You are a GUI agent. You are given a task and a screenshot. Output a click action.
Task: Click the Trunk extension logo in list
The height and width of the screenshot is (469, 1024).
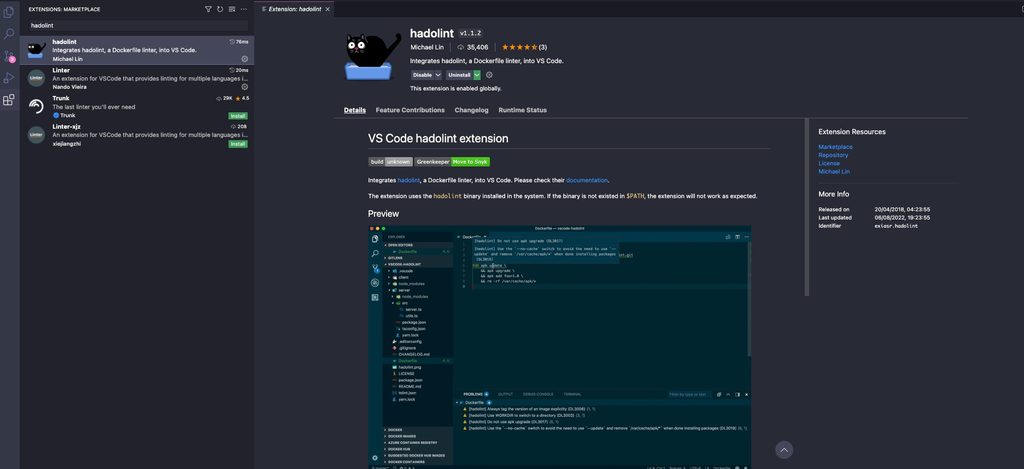37,106
